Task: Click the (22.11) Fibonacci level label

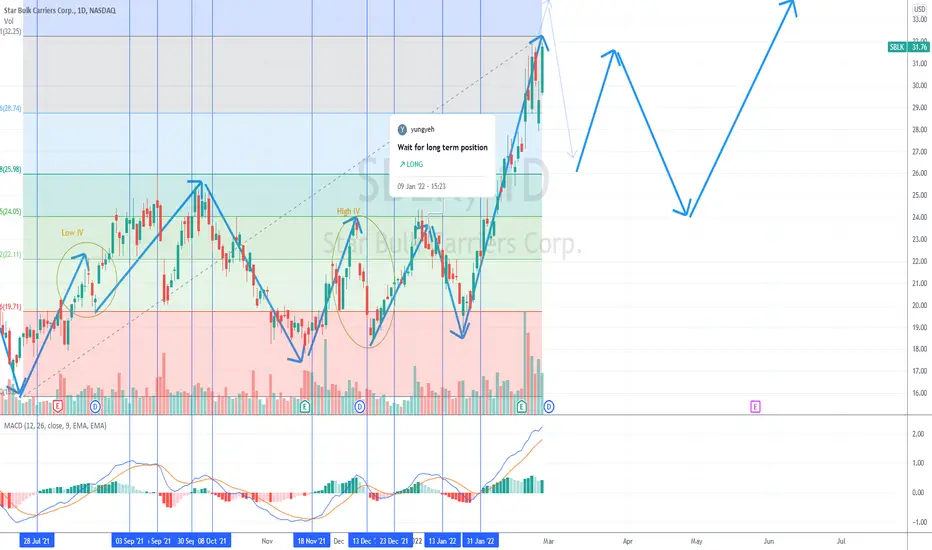Action: pyautogui.click(x=11, y=254)
